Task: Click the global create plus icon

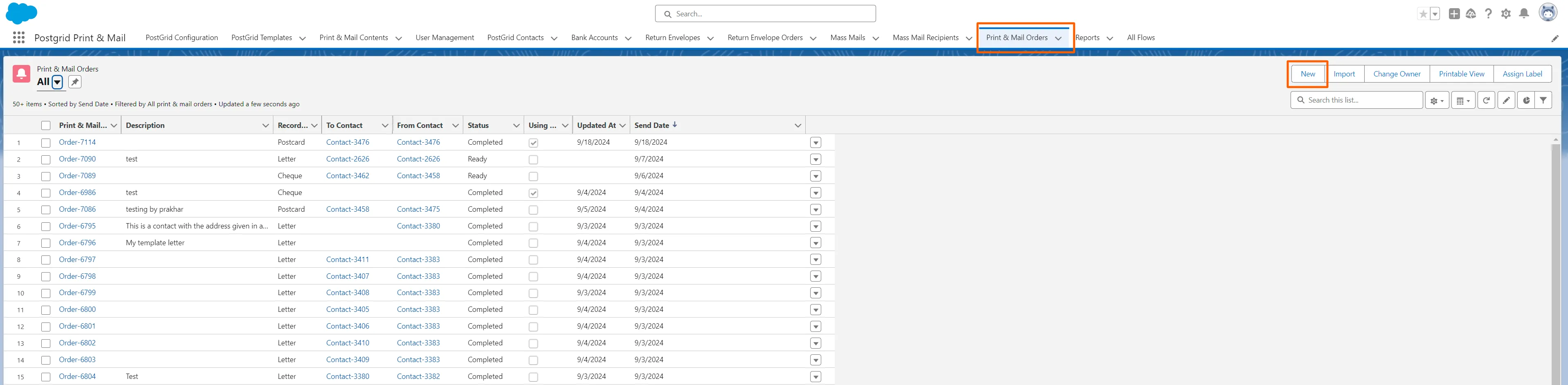Action: pos(1454,13)
